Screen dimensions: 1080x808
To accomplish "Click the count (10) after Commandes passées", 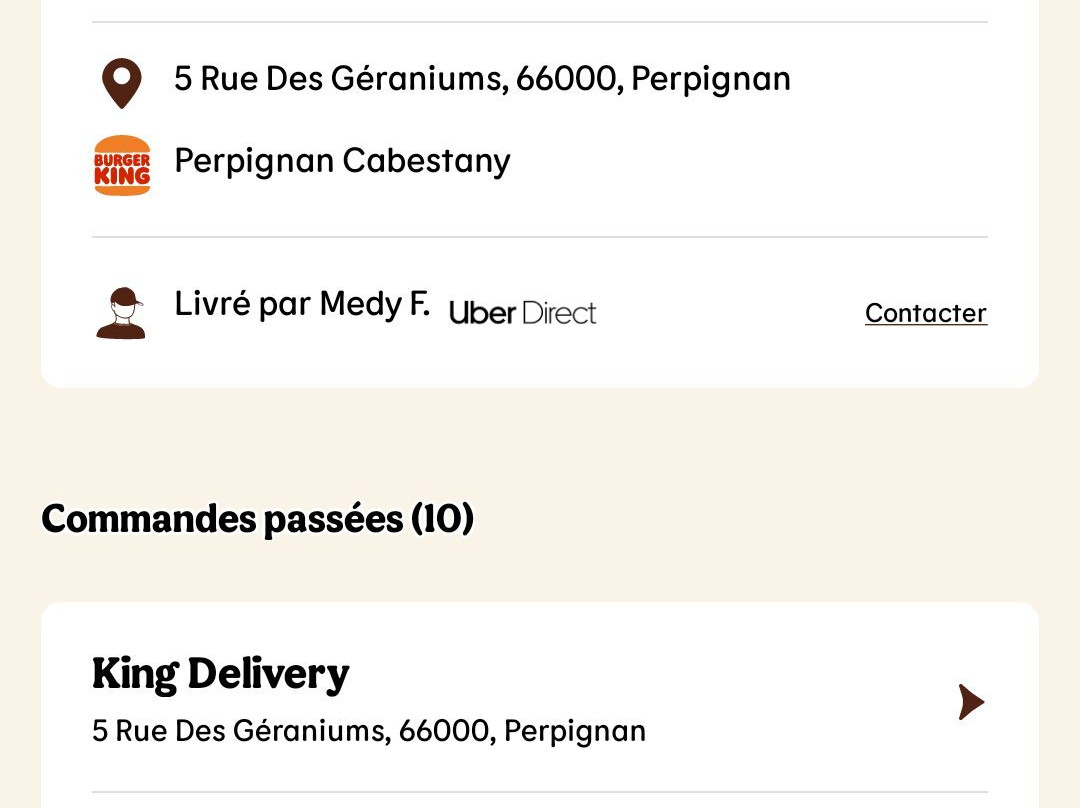I will click(442, 519).
